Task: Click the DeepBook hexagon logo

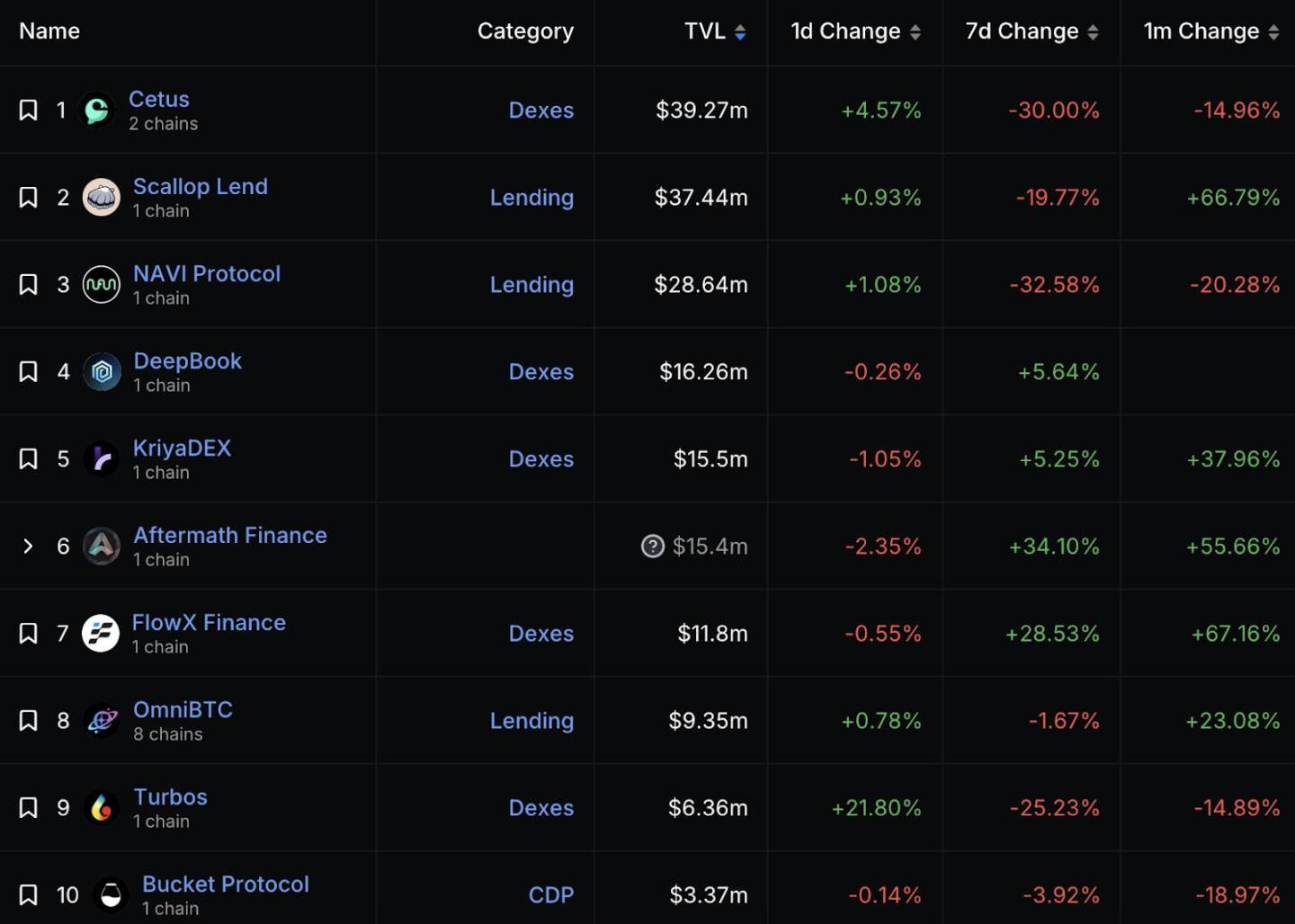Action: [102, 372]
